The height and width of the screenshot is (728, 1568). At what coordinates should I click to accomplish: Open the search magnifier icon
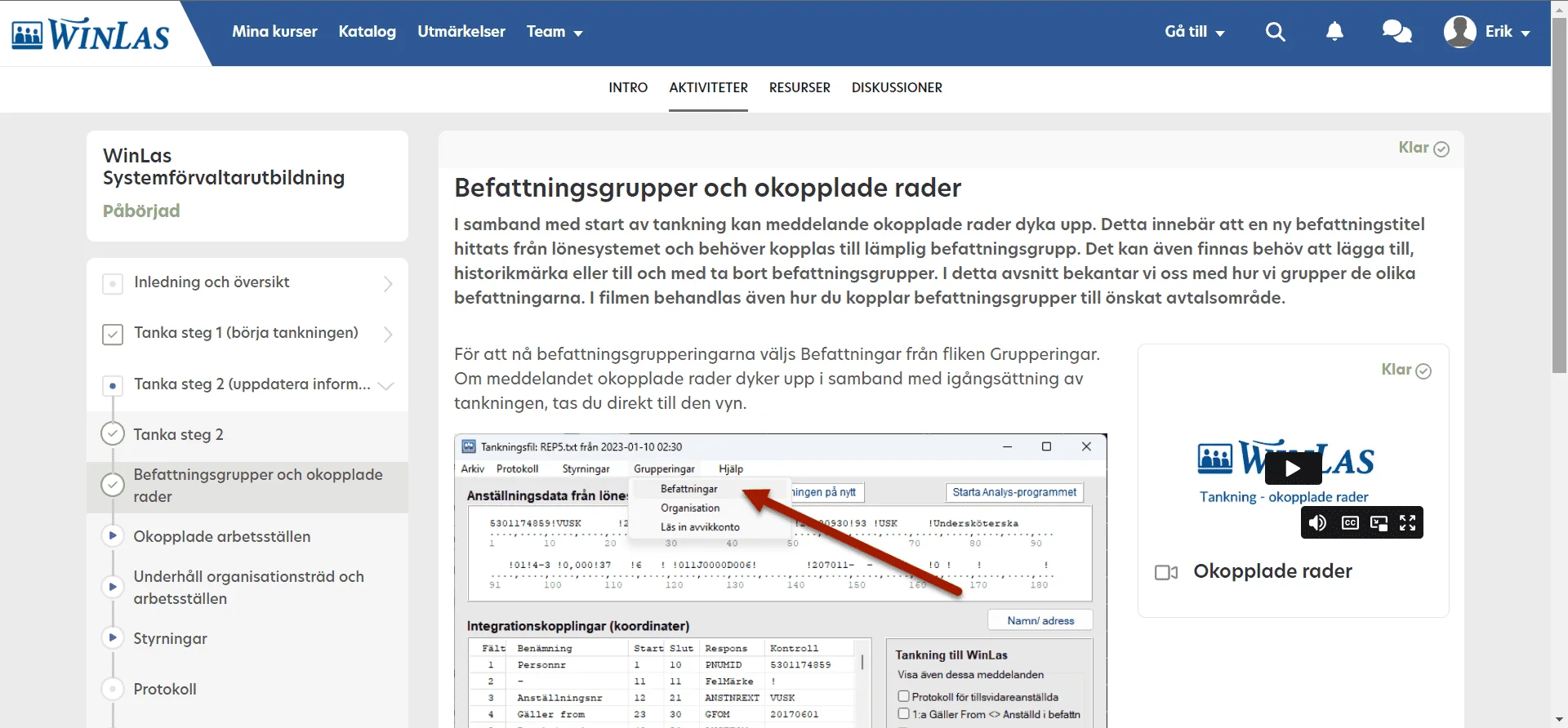coord(1275,32)
